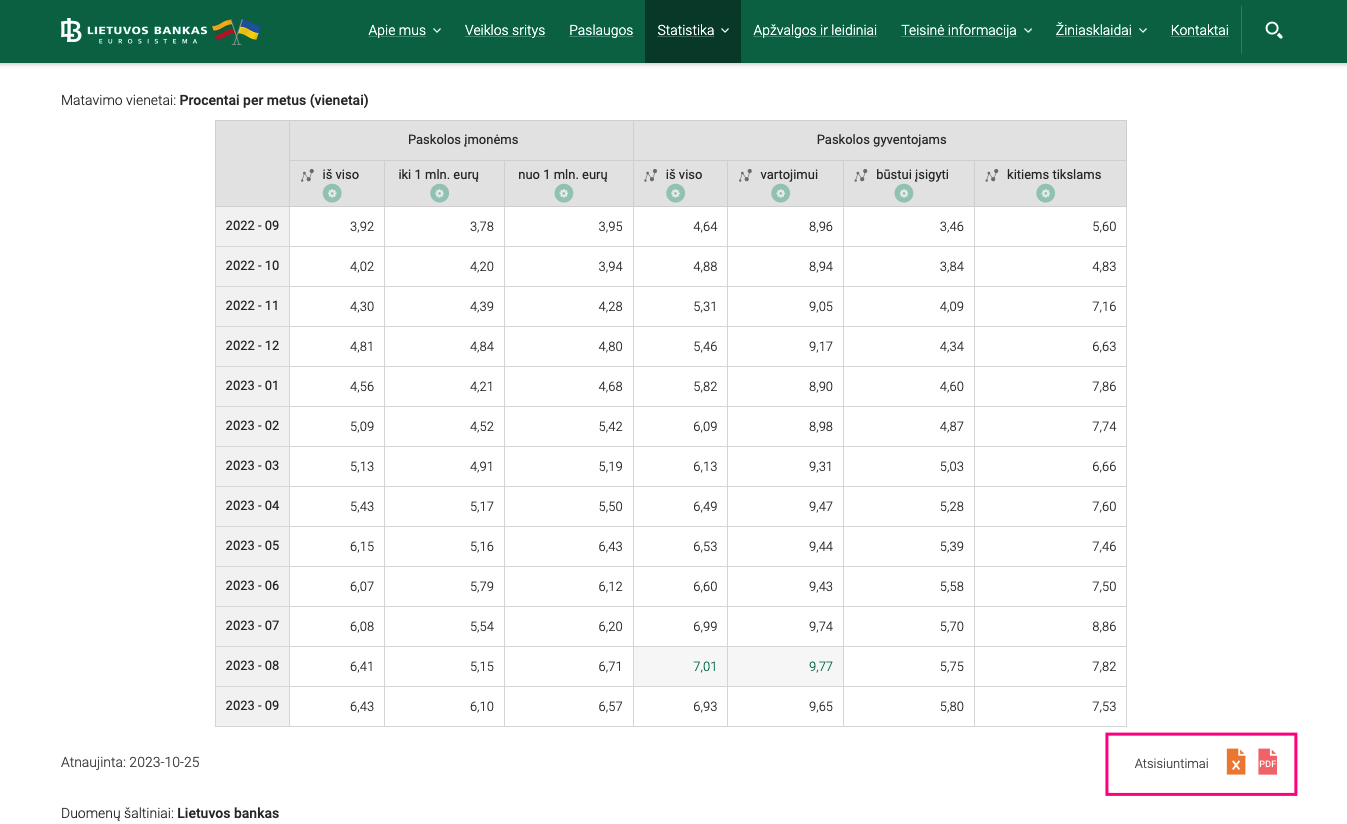Click the chart icon beside būstui įsigyti
1347x824 pixels.
tap(861, 175)
